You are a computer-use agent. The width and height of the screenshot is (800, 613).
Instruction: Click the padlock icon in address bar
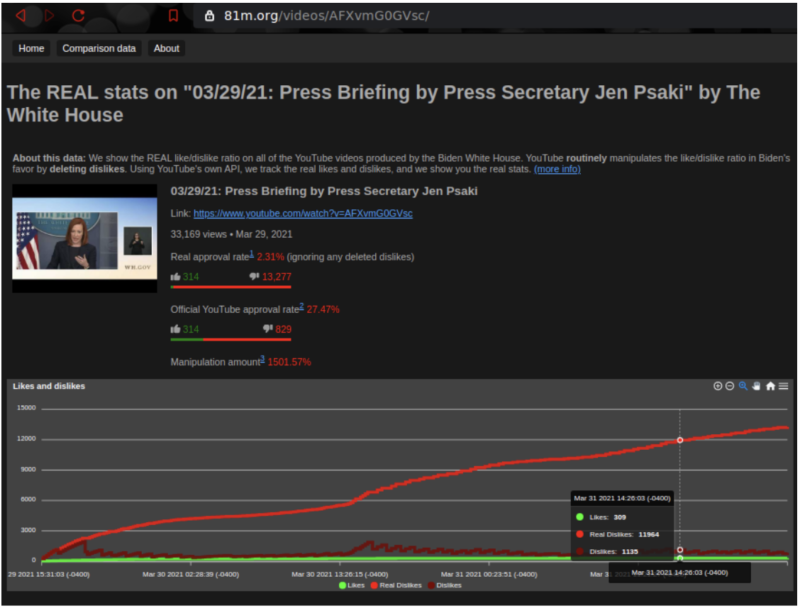click(209, 16)
